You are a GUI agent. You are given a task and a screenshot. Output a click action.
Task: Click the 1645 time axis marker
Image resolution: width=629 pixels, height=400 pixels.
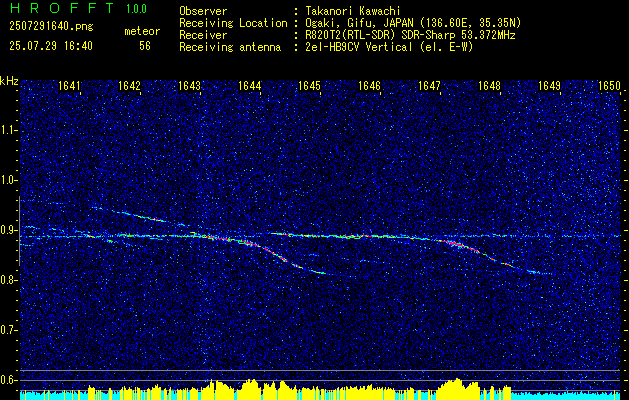pos(309,85)
